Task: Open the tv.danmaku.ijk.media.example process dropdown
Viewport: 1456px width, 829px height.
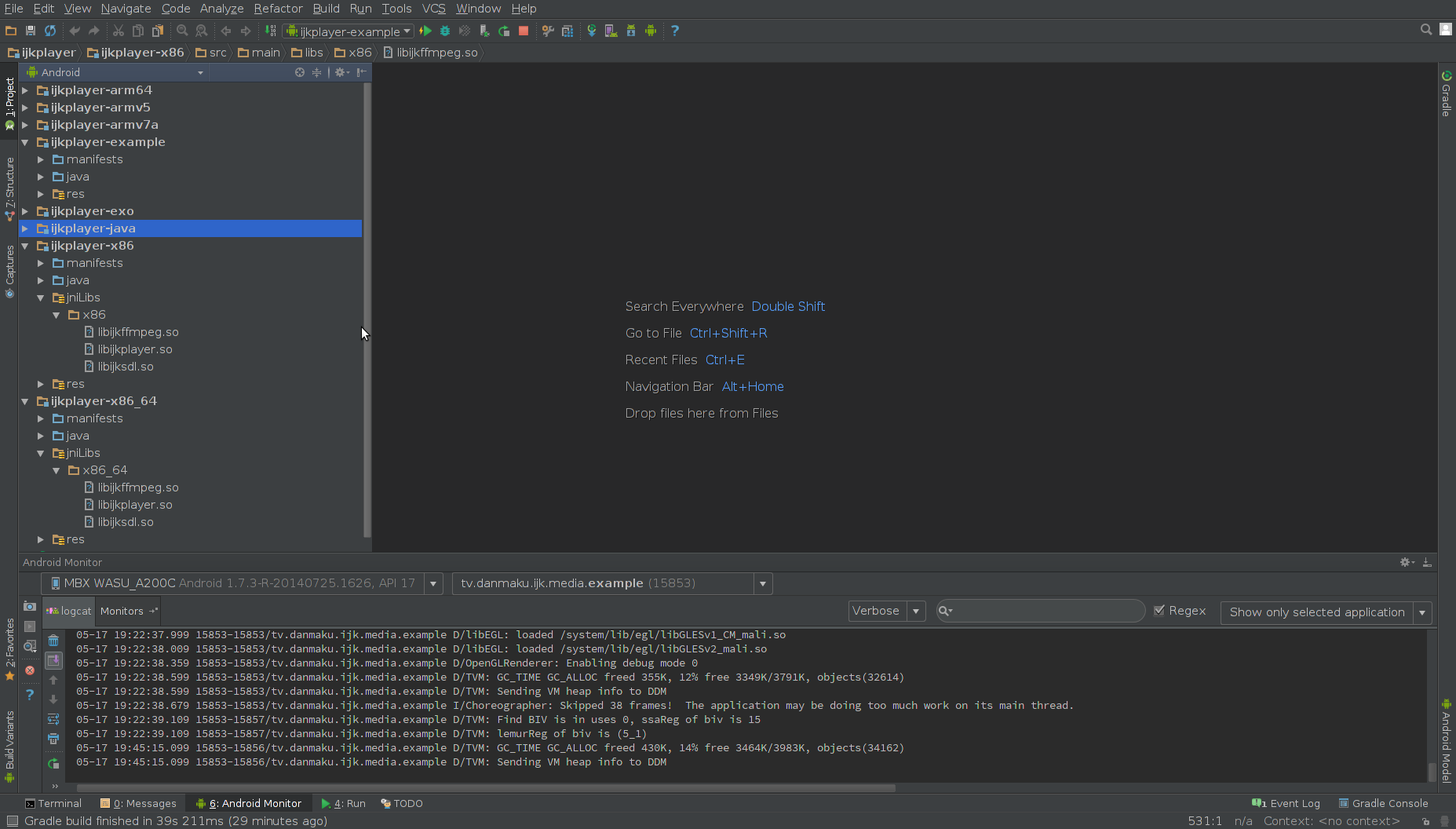Action: [x=763, y=583]
